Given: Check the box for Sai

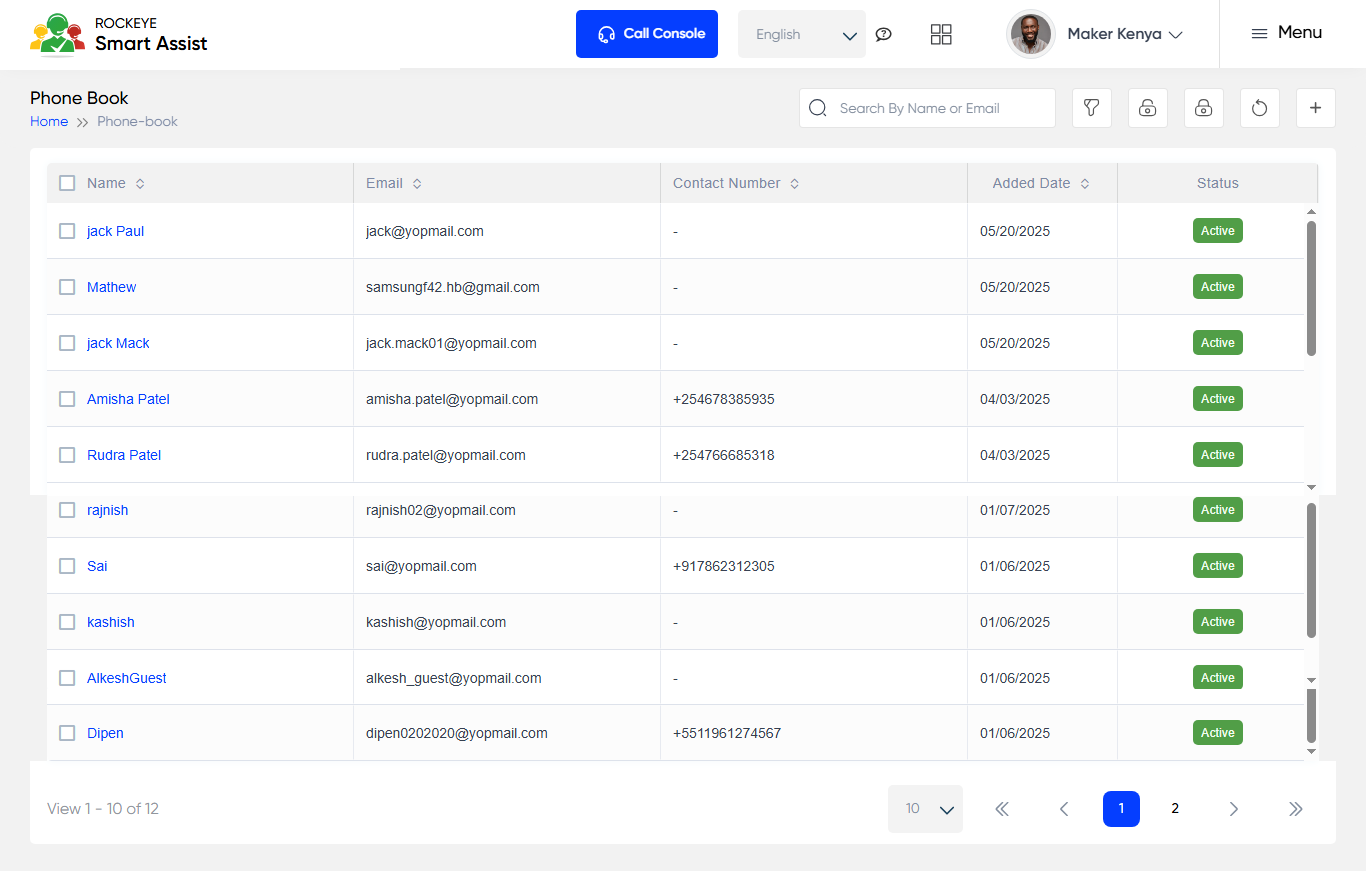Looking at the screenshot, I should point(67,566).
